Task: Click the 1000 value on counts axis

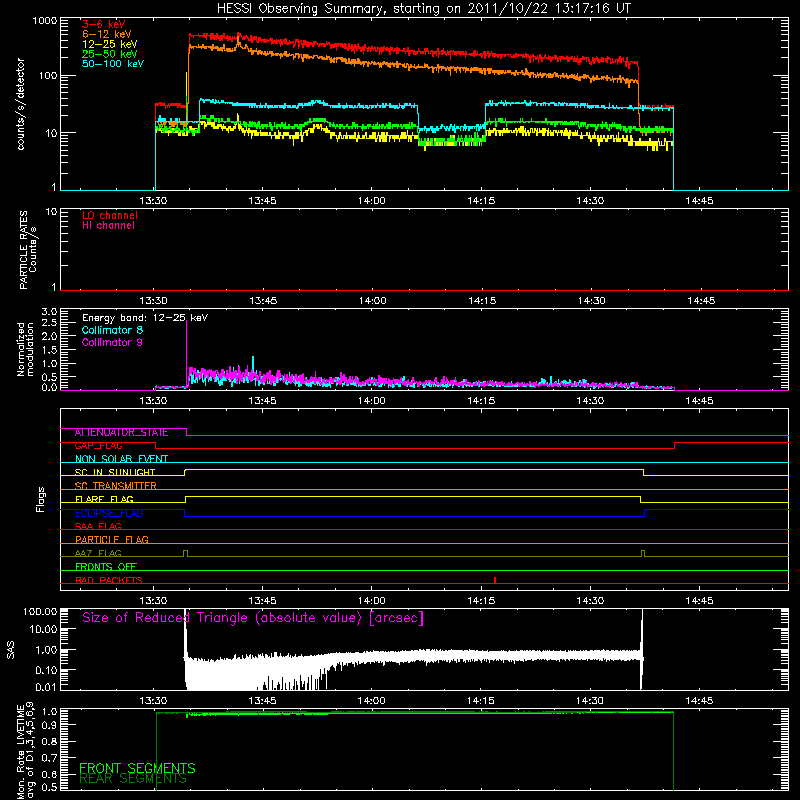Action: click(44, 21)
